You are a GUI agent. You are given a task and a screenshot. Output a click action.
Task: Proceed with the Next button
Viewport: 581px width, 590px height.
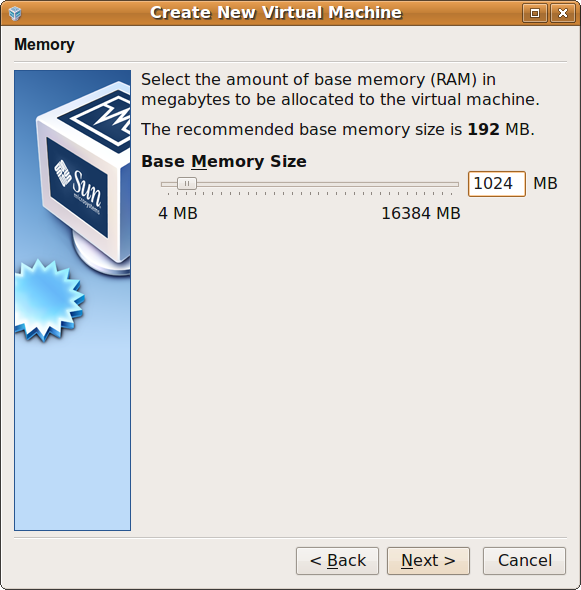click(x=428, y=561)
